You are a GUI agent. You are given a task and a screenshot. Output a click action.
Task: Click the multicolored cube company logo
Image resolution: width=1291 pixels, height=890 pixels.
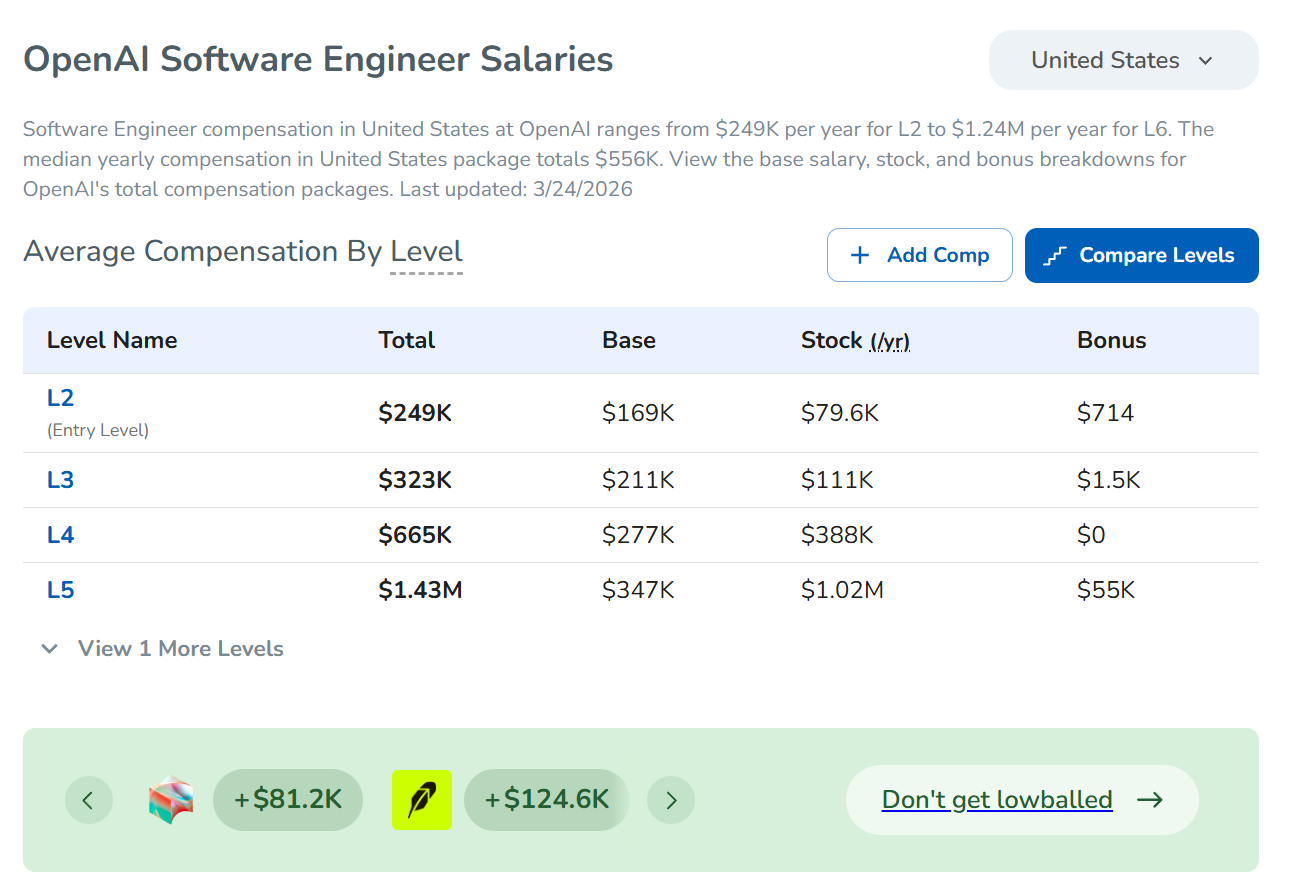(170, 800)
